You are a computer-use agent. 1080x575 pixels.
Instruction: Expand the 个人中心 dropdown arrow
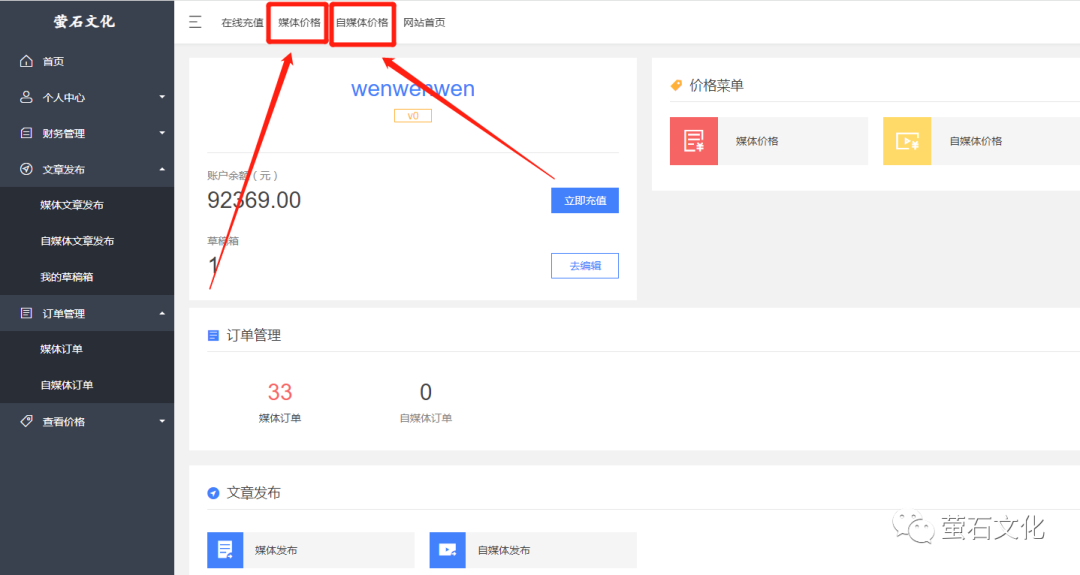(x=162, y=97)
